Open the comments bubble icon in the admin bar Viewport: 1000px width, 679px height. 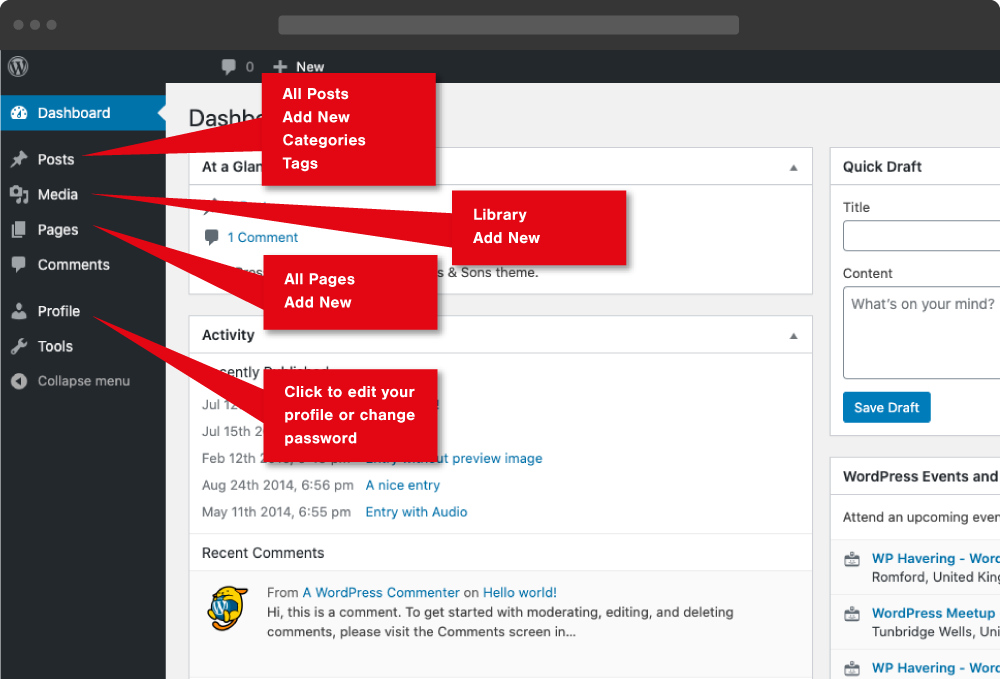point(228,67)
